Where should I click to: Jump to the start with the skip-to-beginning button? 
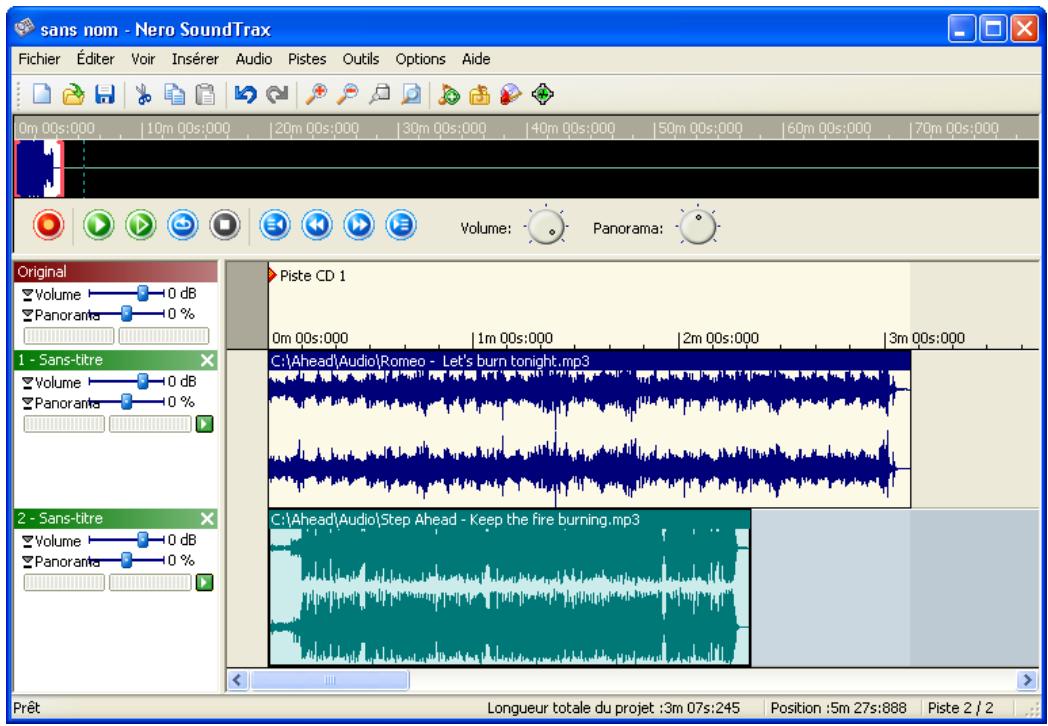pyautogui.click(x=275, y=225)
